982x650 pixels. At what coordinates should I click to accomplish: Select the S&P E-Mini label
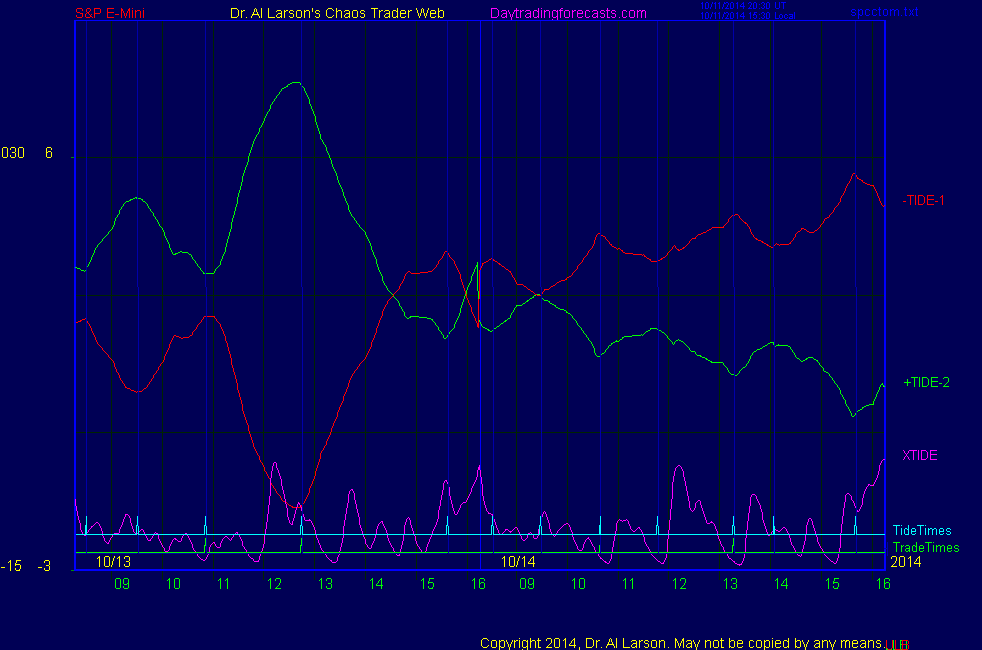tap(110, 13)
